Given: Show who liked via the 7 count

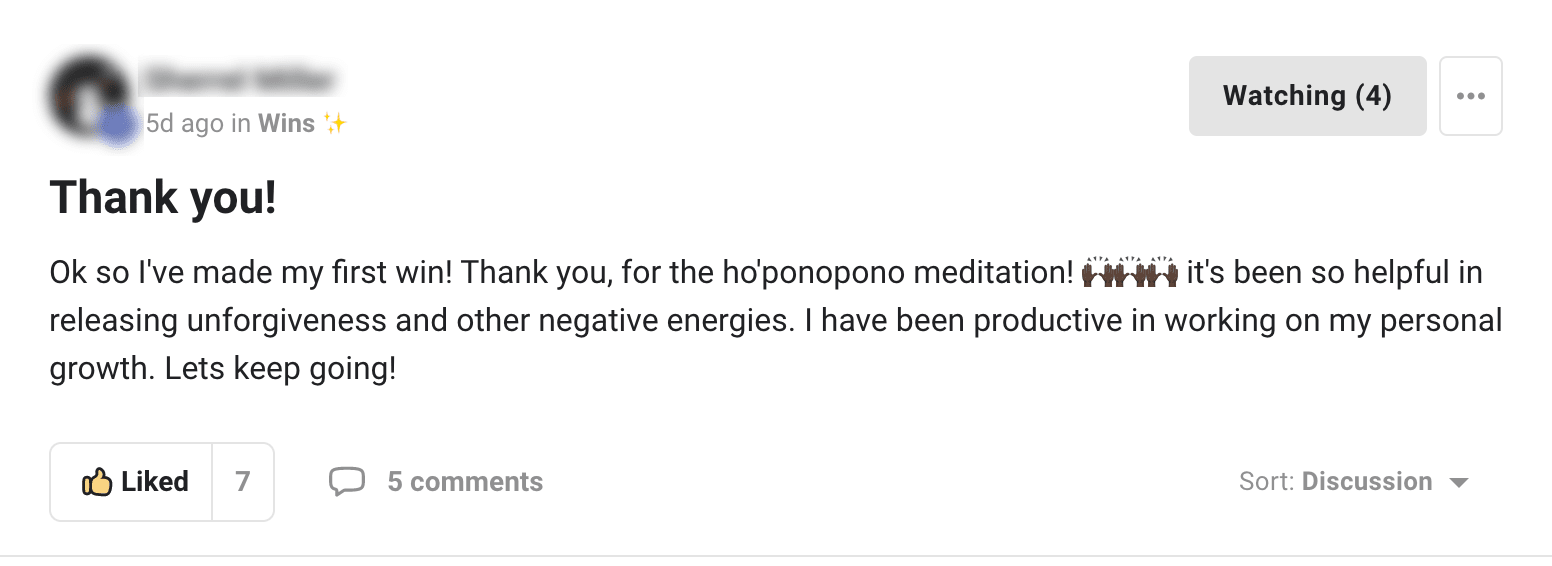Looking at the screenshot, I should point(243,482).
